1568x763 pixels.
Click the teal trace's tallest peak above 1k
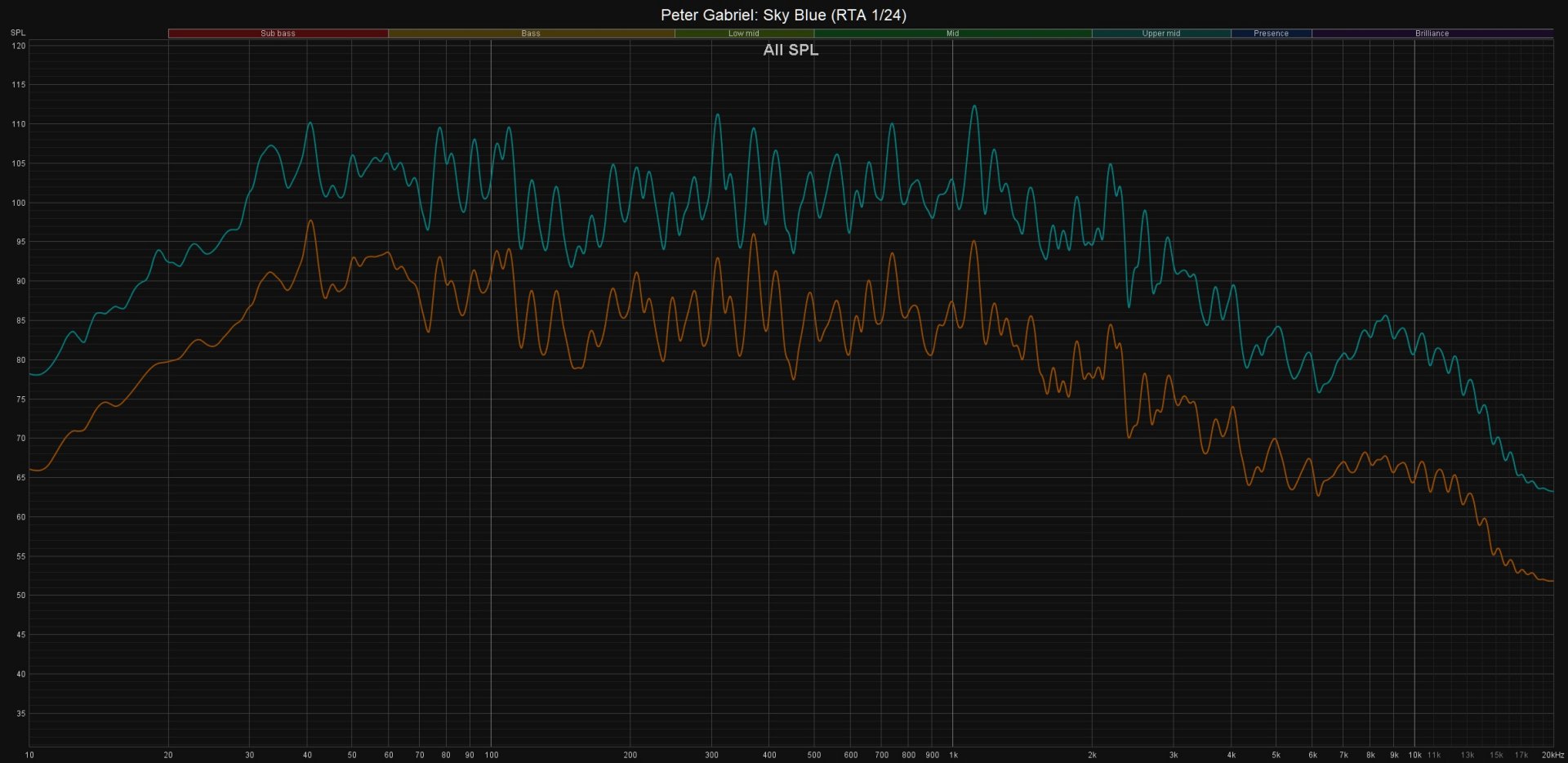tap(973, 106)
